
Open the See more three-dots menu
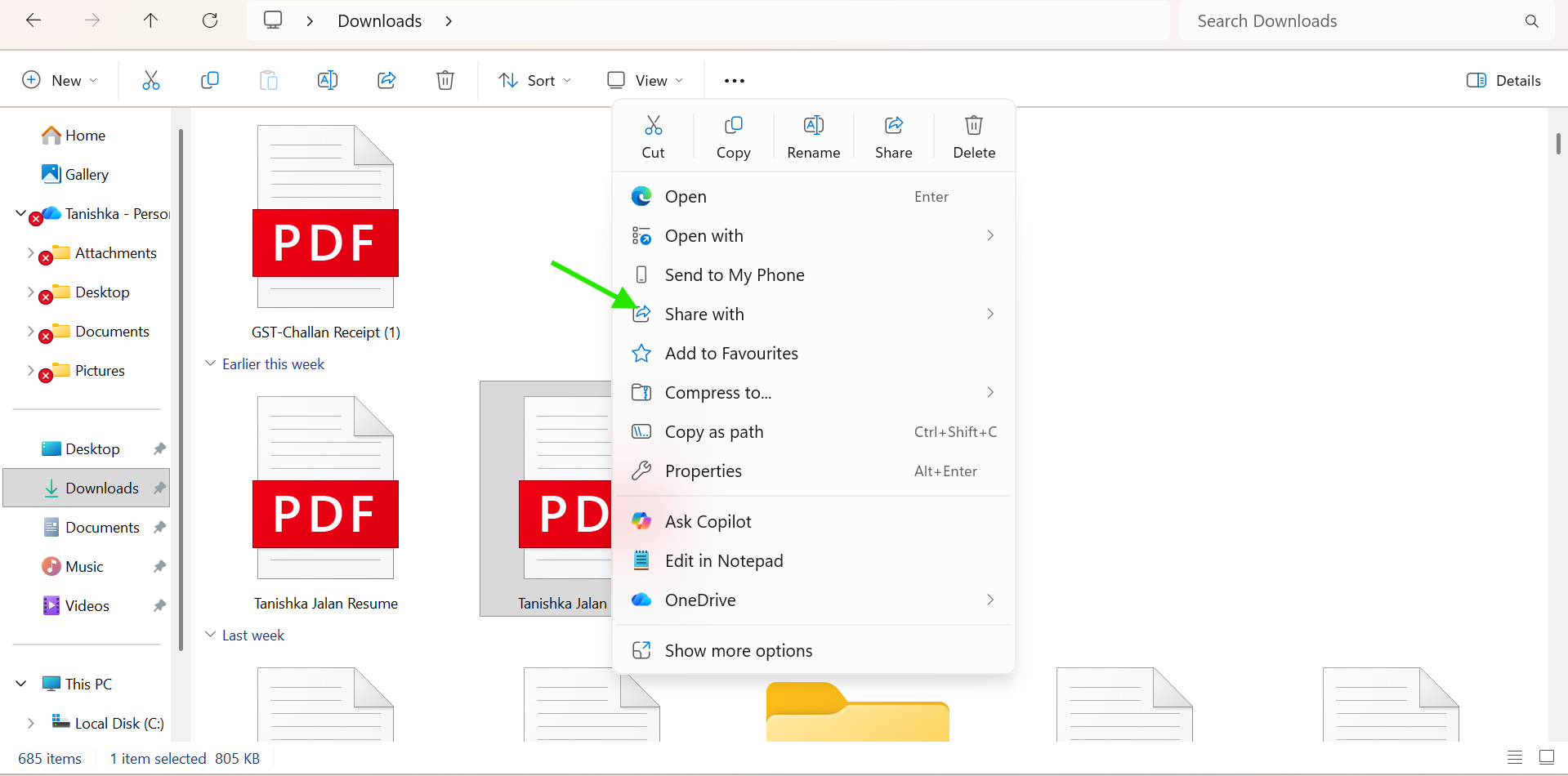(735, 81)
